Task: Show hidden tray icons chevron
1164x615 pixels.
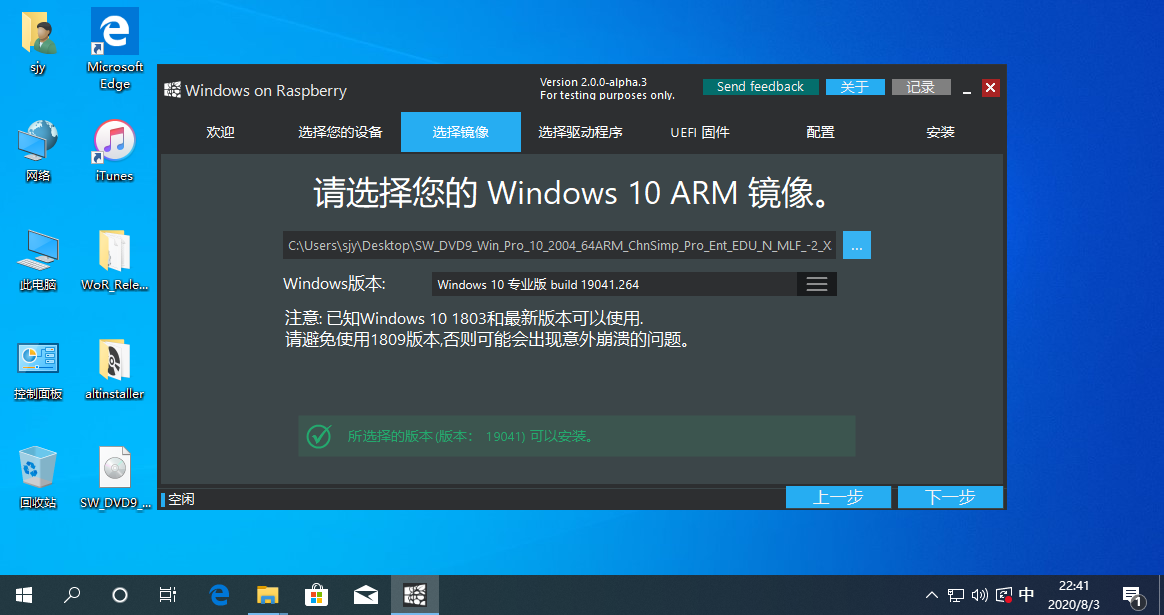Action: point(932,595)
